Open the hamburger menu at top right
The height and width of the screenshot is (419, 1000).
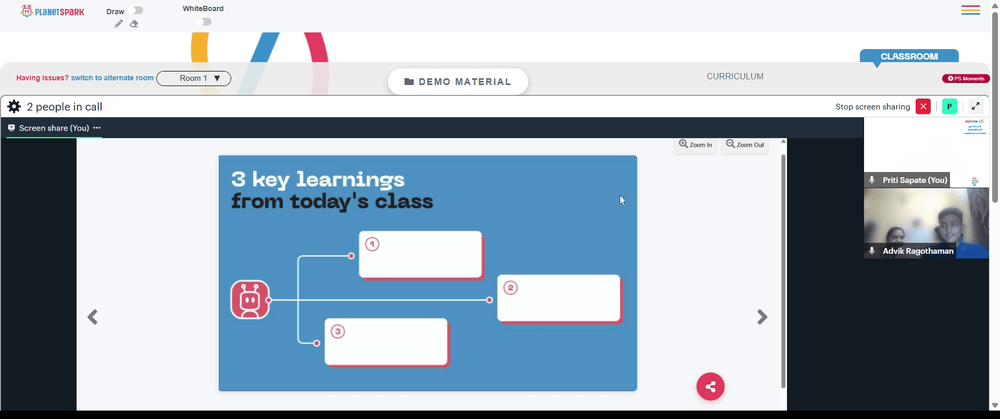[x=971, y=10]
